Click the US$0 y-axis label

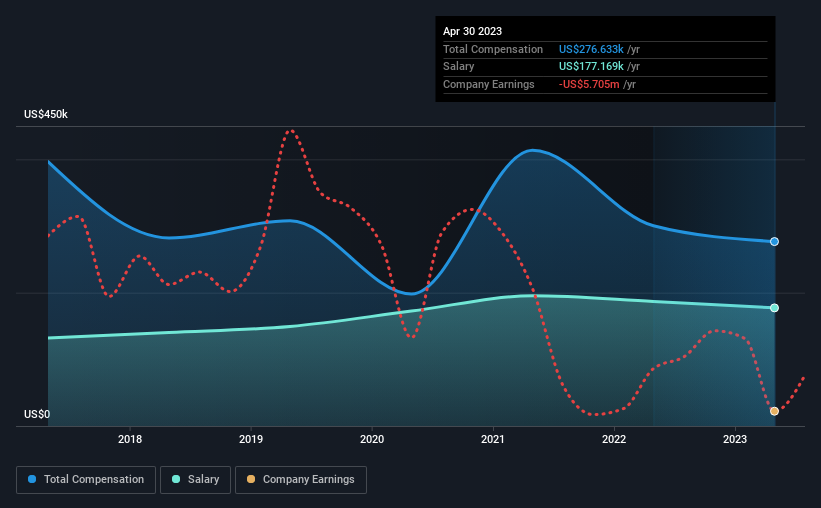tap(37, 414)
